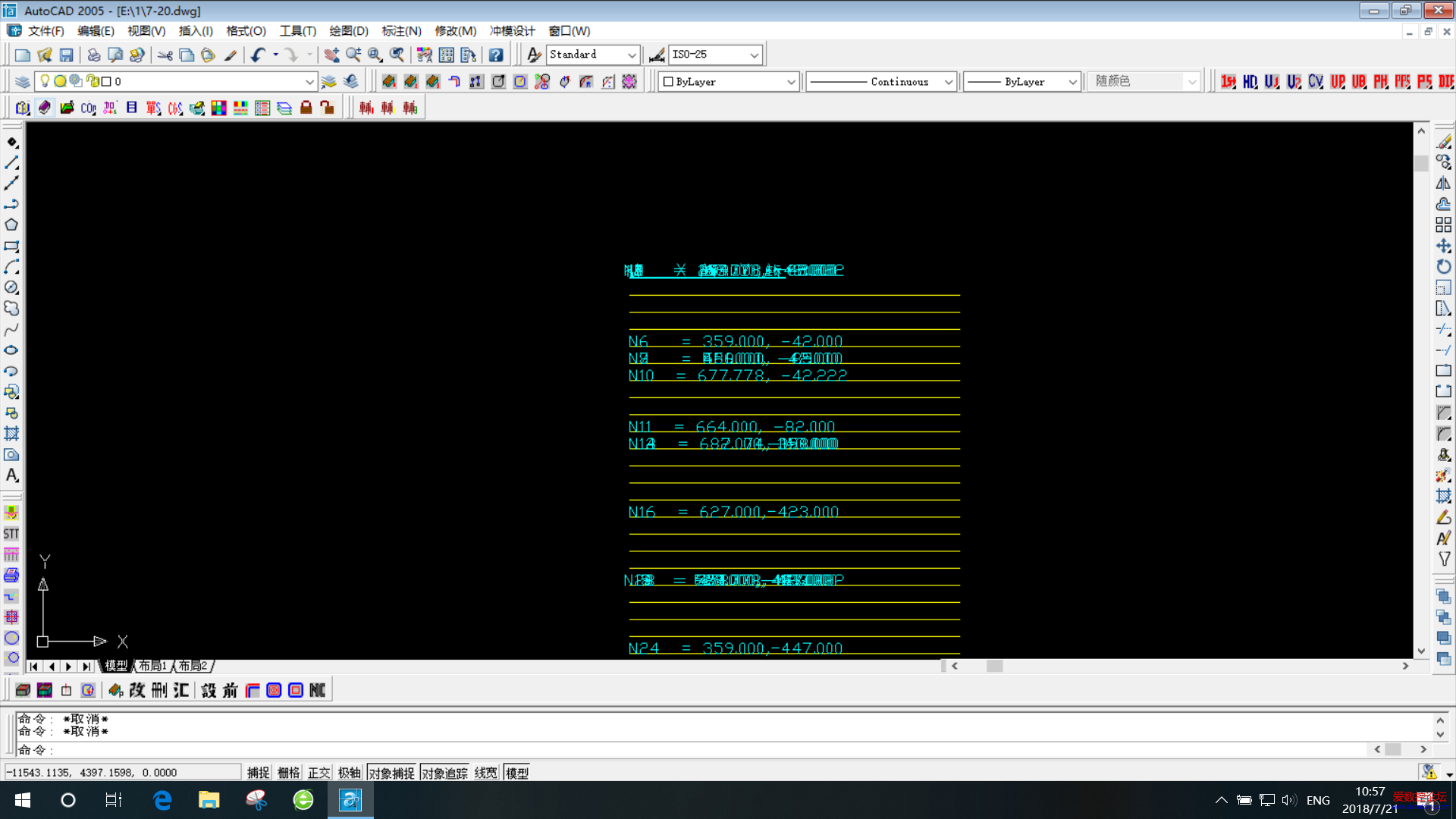Image resolution: width=1456 pixels, height=819 pixels.
Task: Click the volume icon in system tray
Action: tap(1288, 800)
